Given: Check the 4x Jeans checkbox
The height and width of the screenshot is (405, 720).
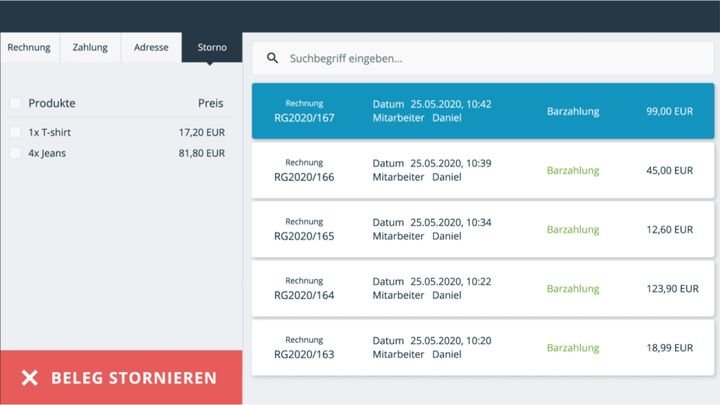Looking at the screenshot, I should click(16, 153).
